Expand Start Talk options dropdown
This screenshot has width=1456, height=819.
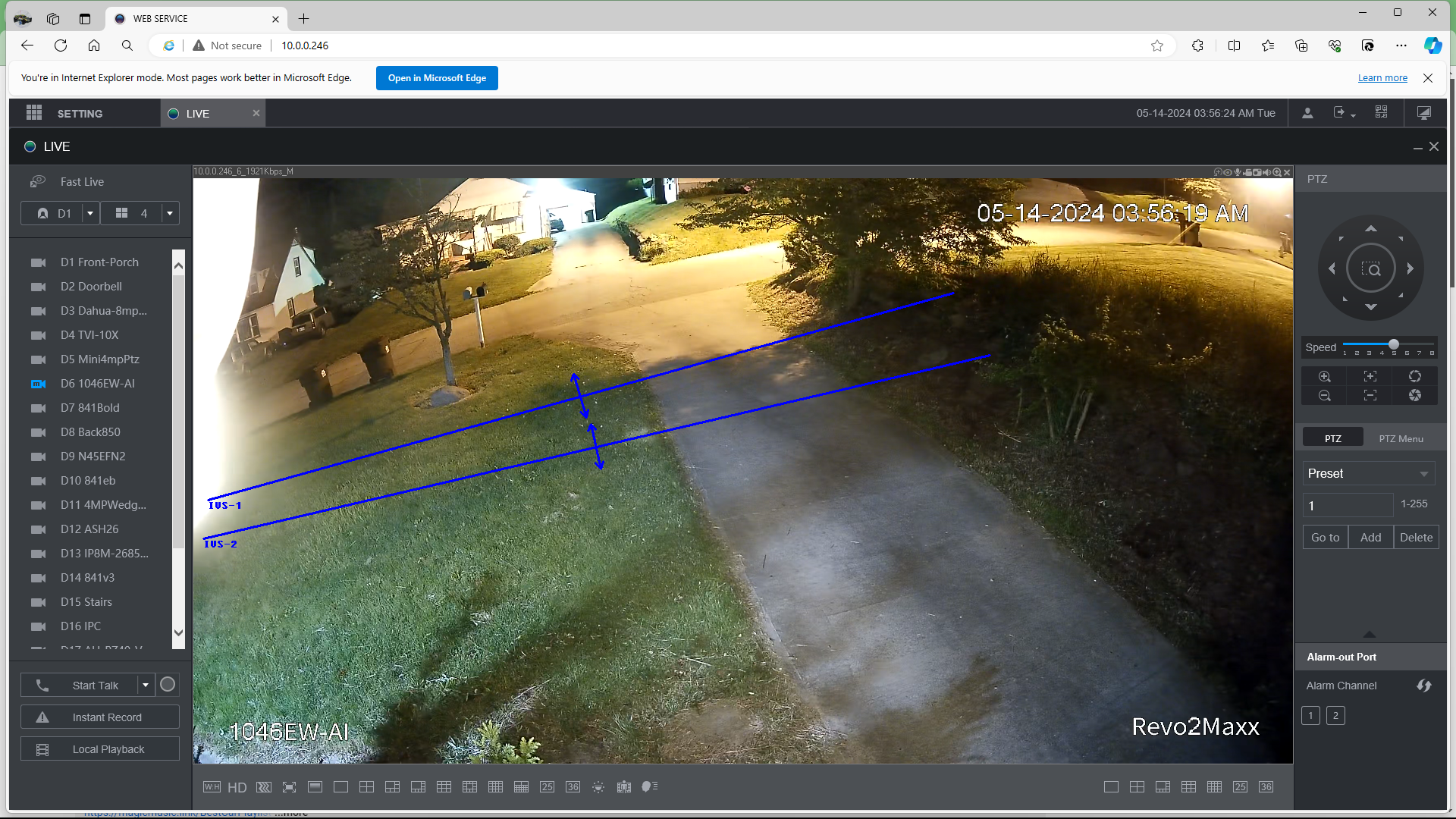pyautogui.click(x=146, y=685)
